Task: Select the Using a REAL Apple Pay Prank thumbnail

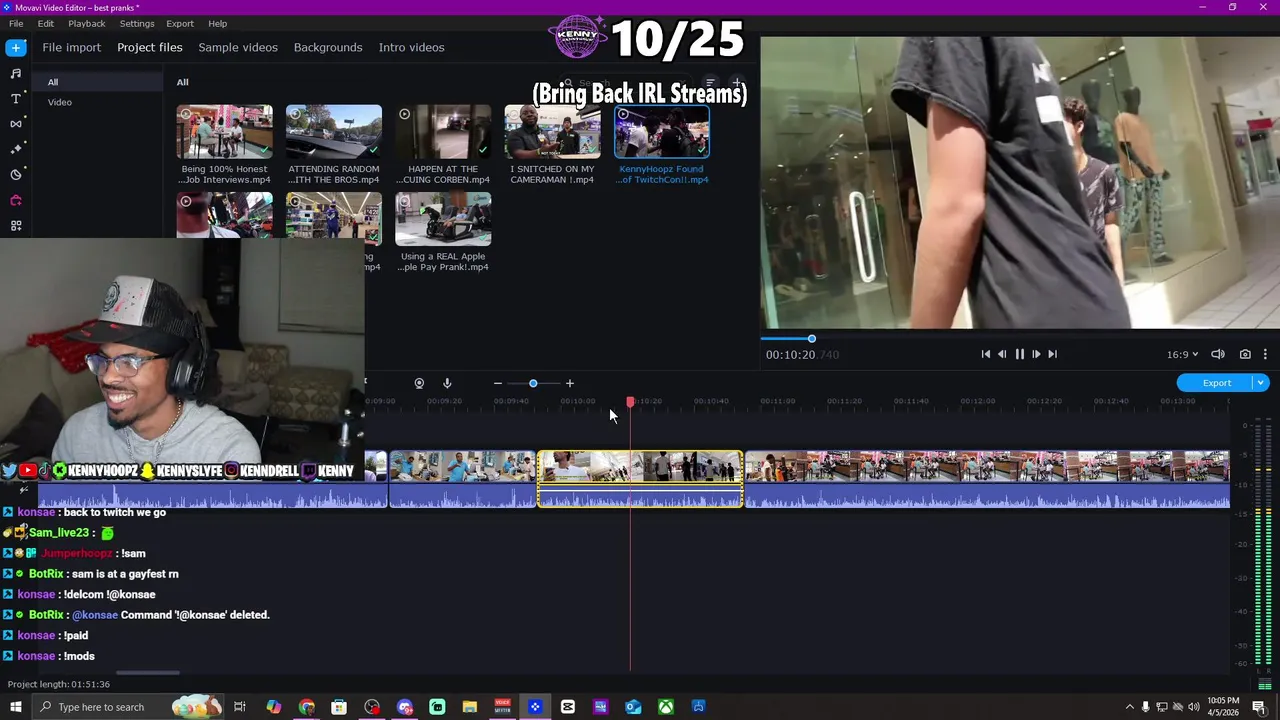Action: coord(443,219)
